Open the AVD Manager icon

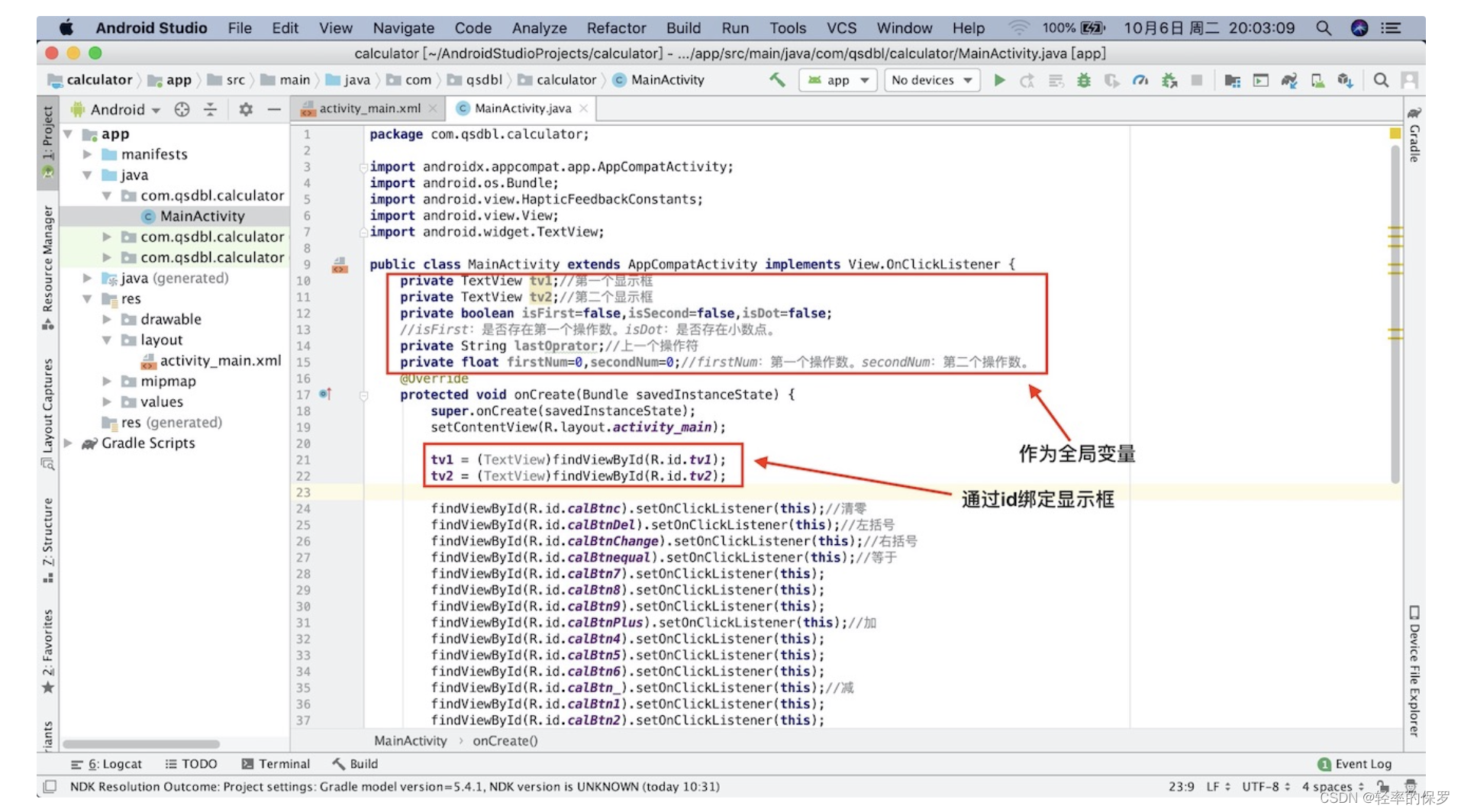point(1317,80)
